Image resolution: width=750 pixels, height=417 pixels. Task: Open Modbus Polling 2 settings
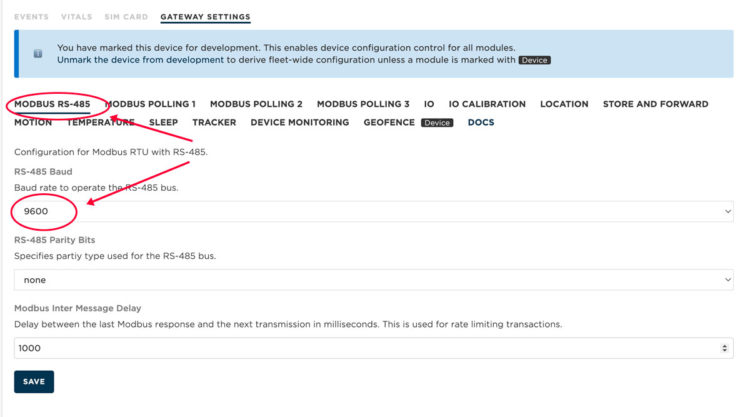click(x=256, y=104)
